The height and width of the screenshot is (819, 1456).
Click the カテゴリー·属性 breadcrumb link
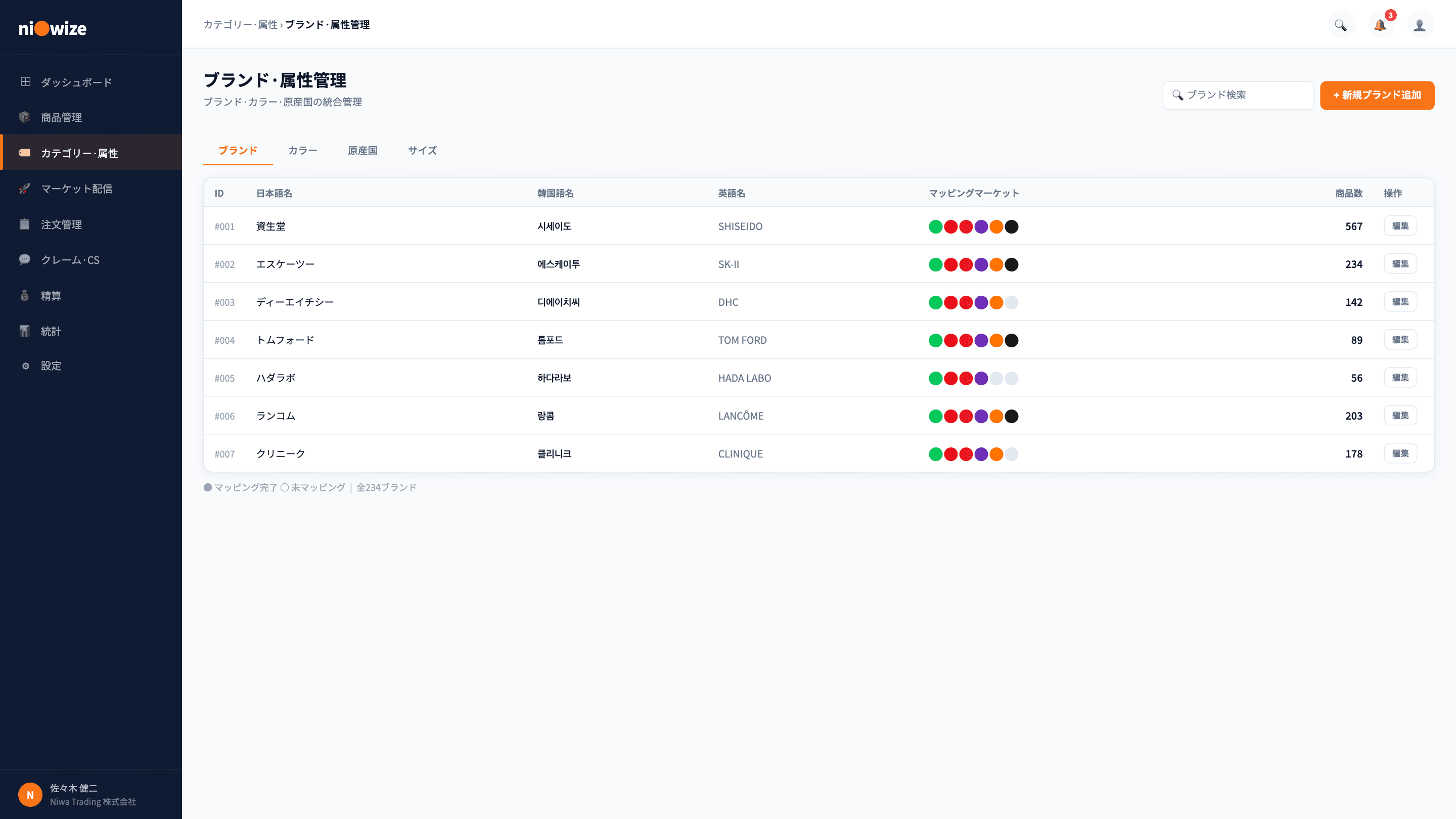point(240,24)
